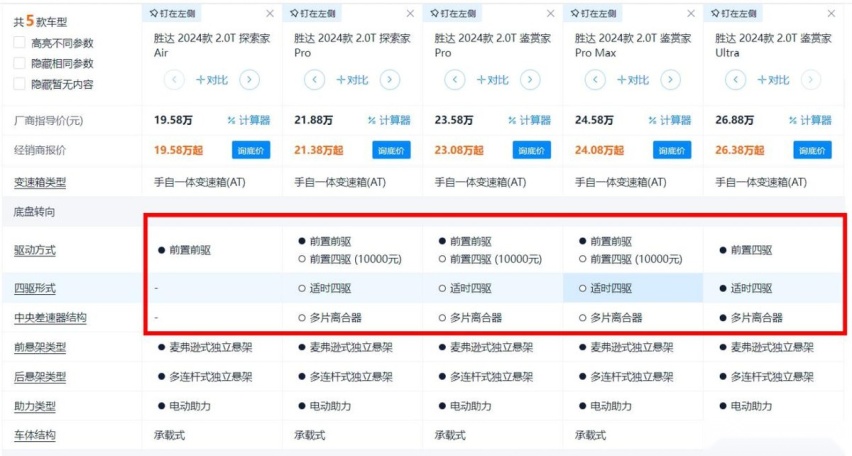This screenshot has width=852, height=456.
Task: Click 询底价 beside 23.08万起
Action: [x=531, y=151]
